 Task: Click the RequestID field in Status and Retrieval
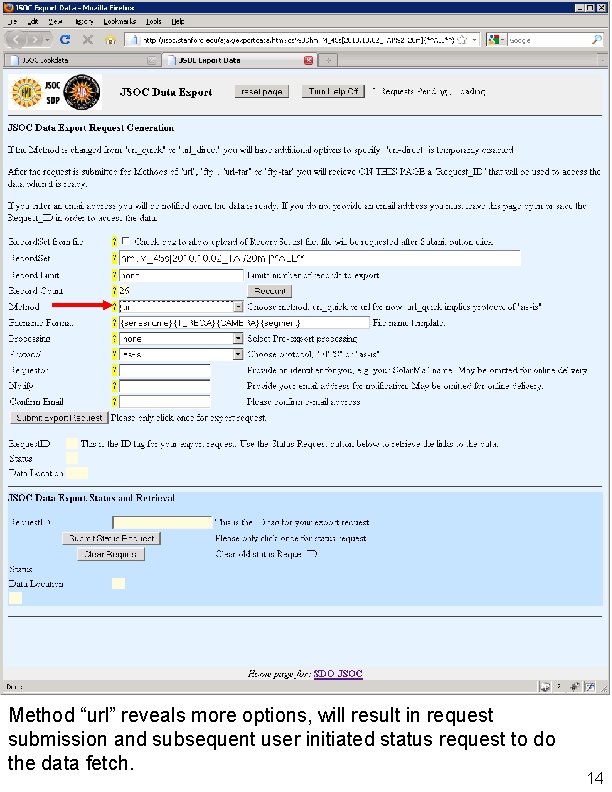[163, 522]
